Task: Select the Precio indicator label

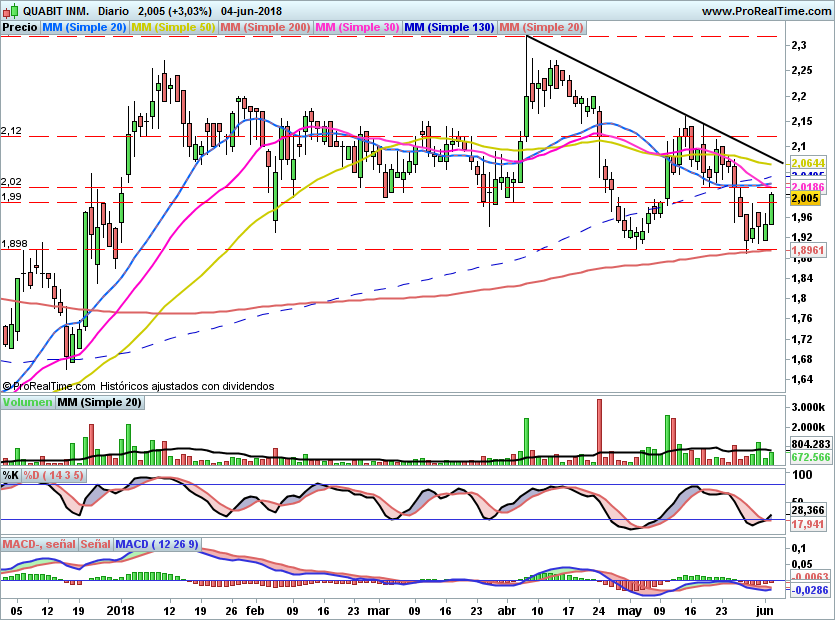Action: [x=20, y=27]
